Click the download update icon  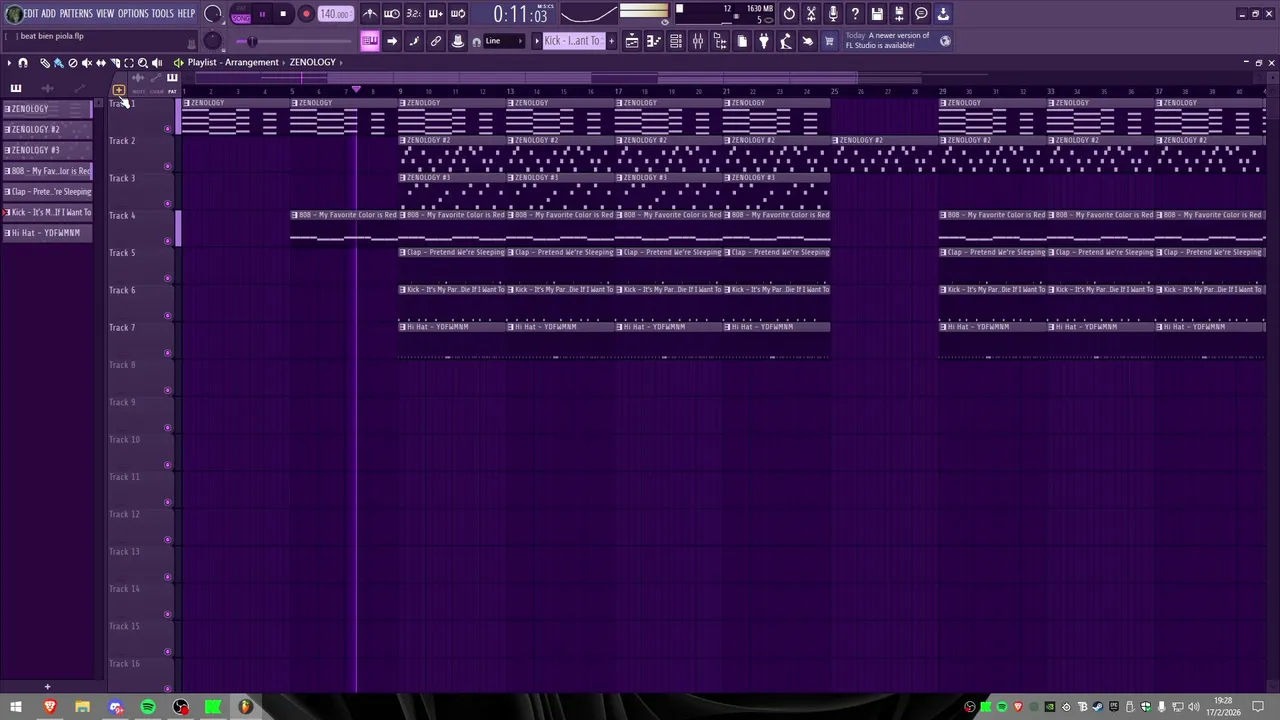coord(943,14)
